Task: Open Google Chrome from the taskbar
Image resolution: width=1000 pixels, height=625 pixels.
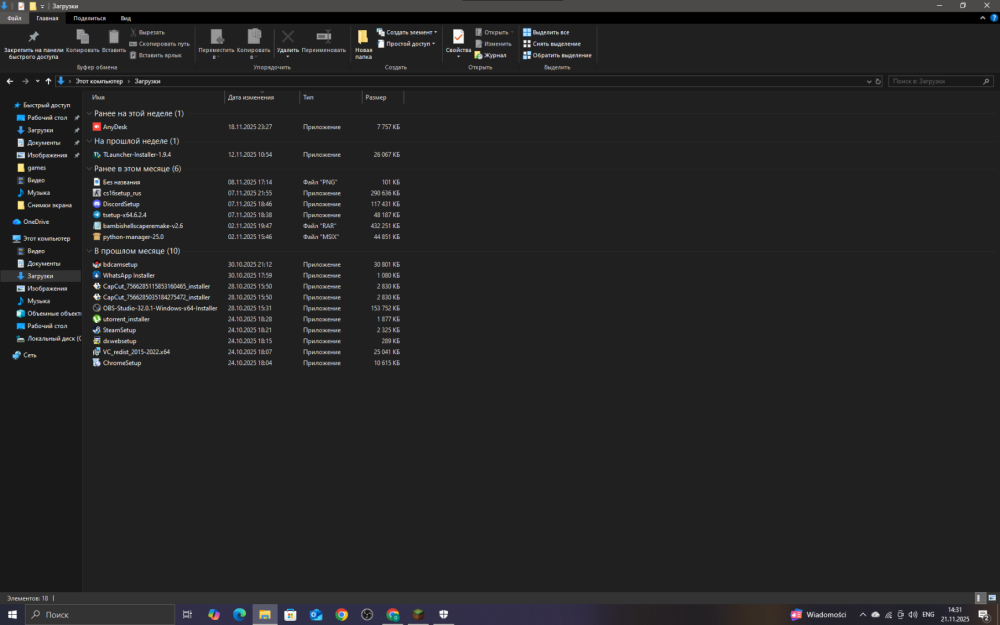Action: (x=341, y=614)
